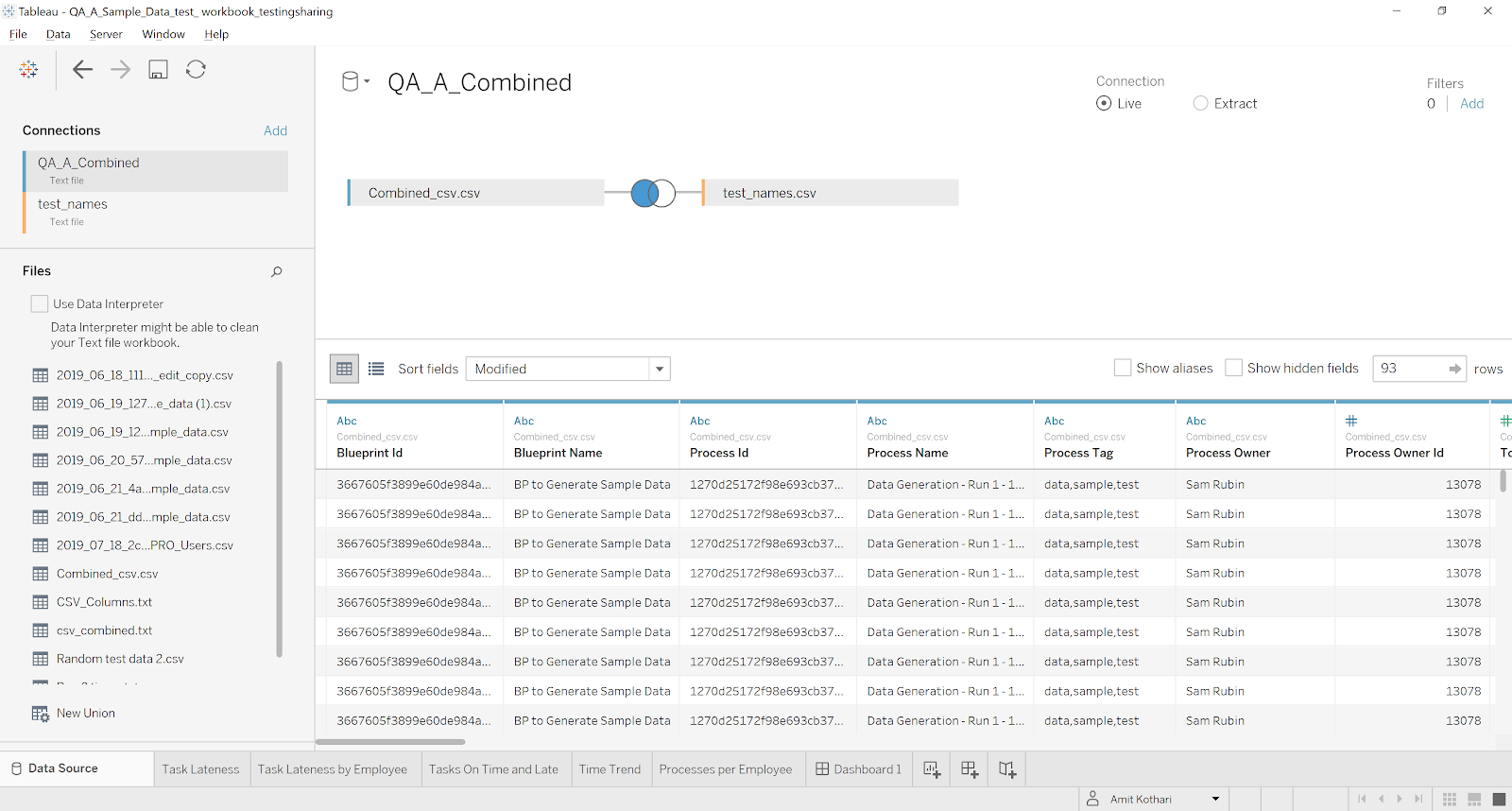Open the Window menu
Image resolution: width=1512 pixels, height=811 pixels.
pos(163,34)
